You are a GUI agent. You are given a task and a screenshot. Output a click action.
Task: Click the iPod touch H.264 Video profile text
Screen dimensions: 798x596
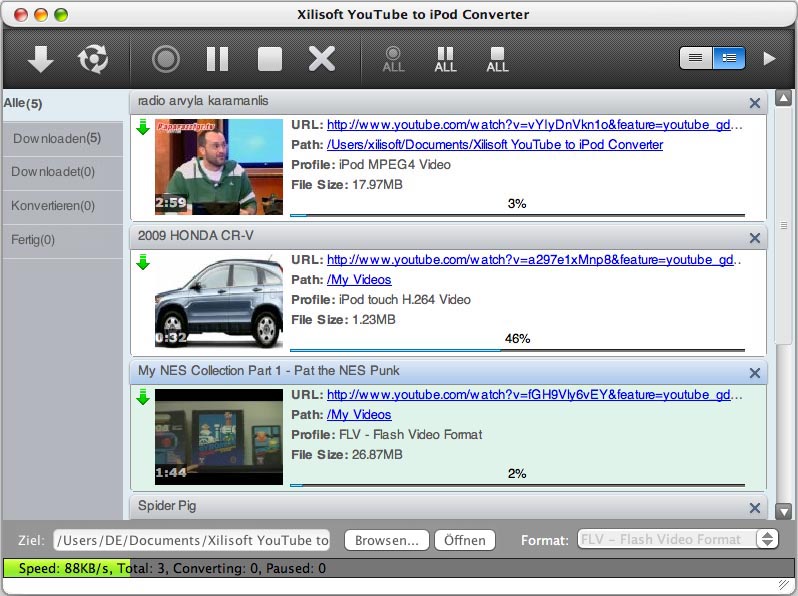point(405,300)
